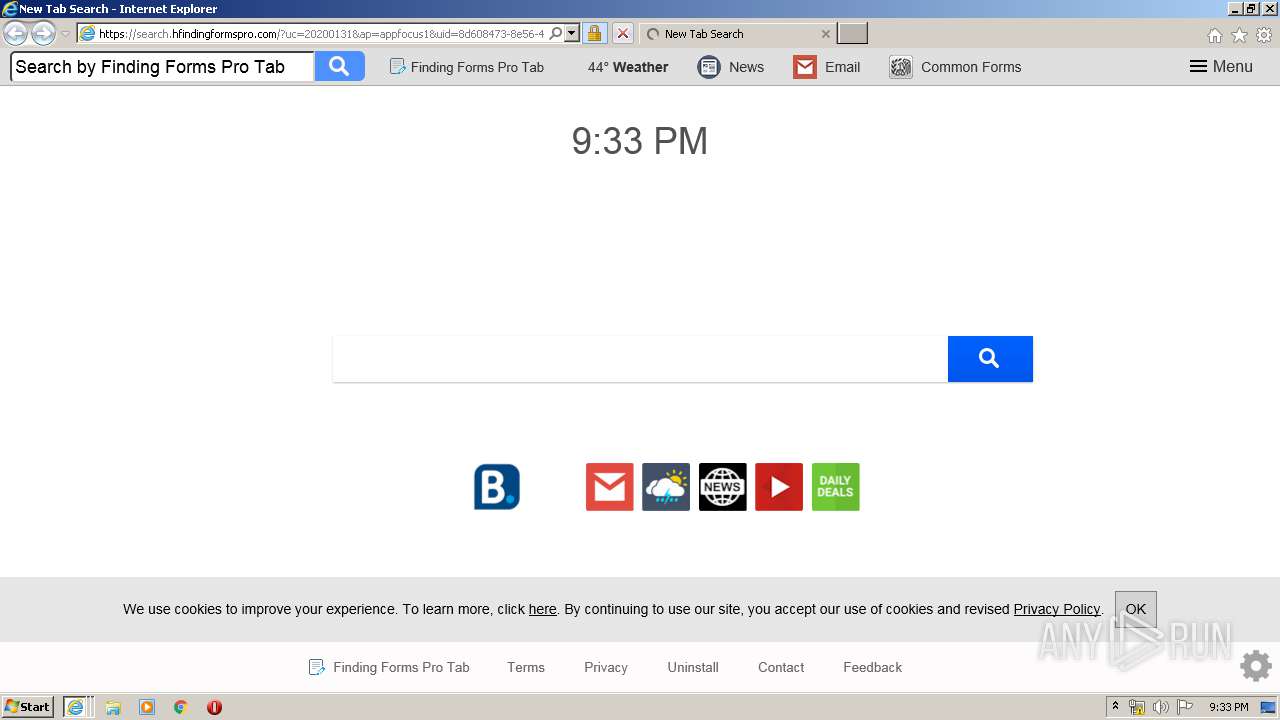The image size is (1280, 720).
Task: Go to the browser Home icon
Action: point(1214,35)
